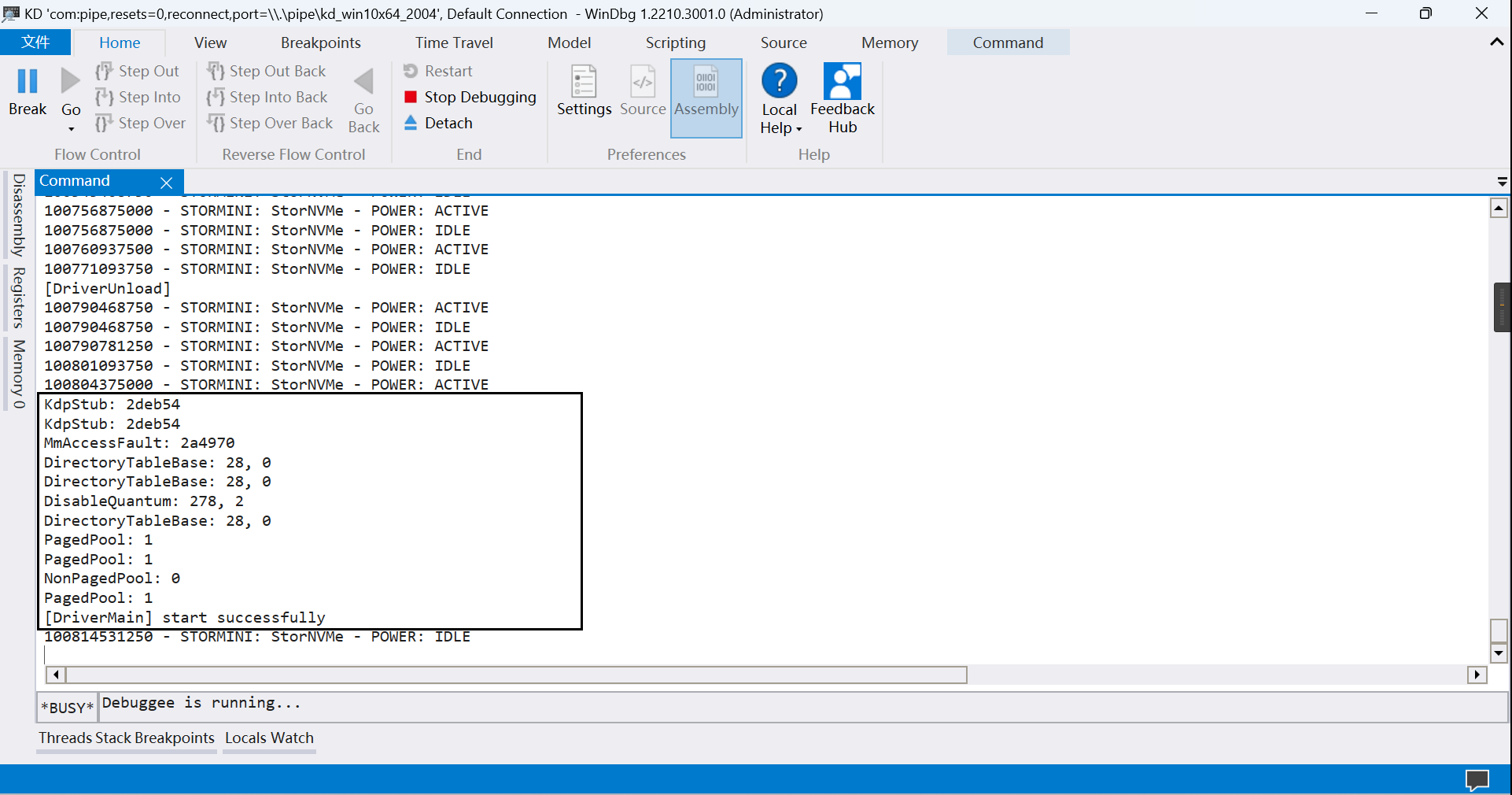Click the command input field
The height and width of the screenshot is (795, 1512).
(802, 706)
